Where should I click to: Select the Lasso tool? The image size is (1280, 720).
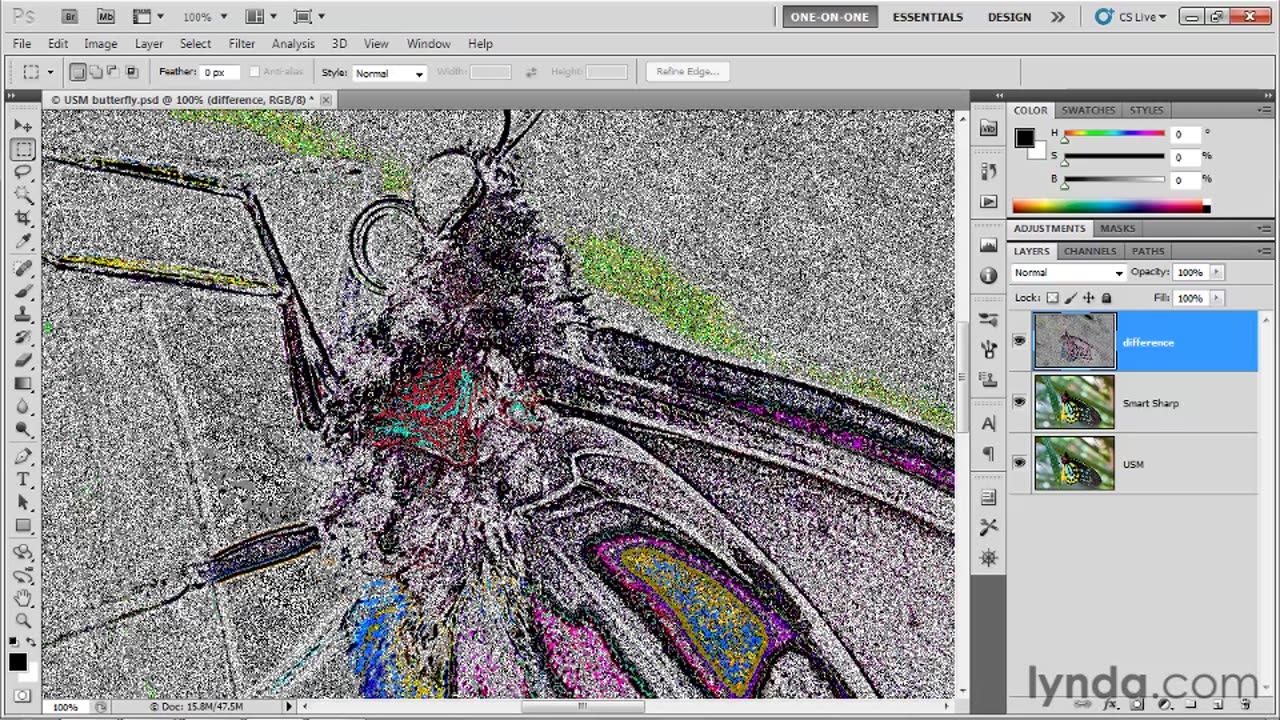click(23, 172)
